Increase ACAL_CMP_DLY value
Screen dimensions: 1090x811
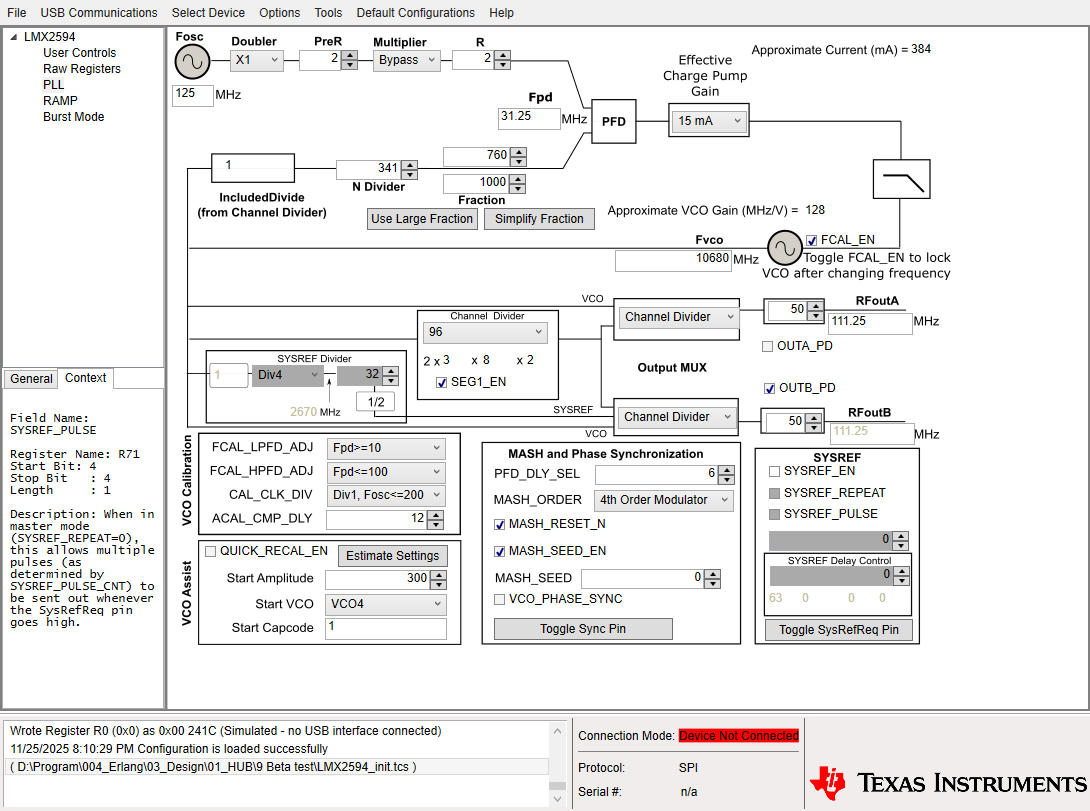coord(435,515)
